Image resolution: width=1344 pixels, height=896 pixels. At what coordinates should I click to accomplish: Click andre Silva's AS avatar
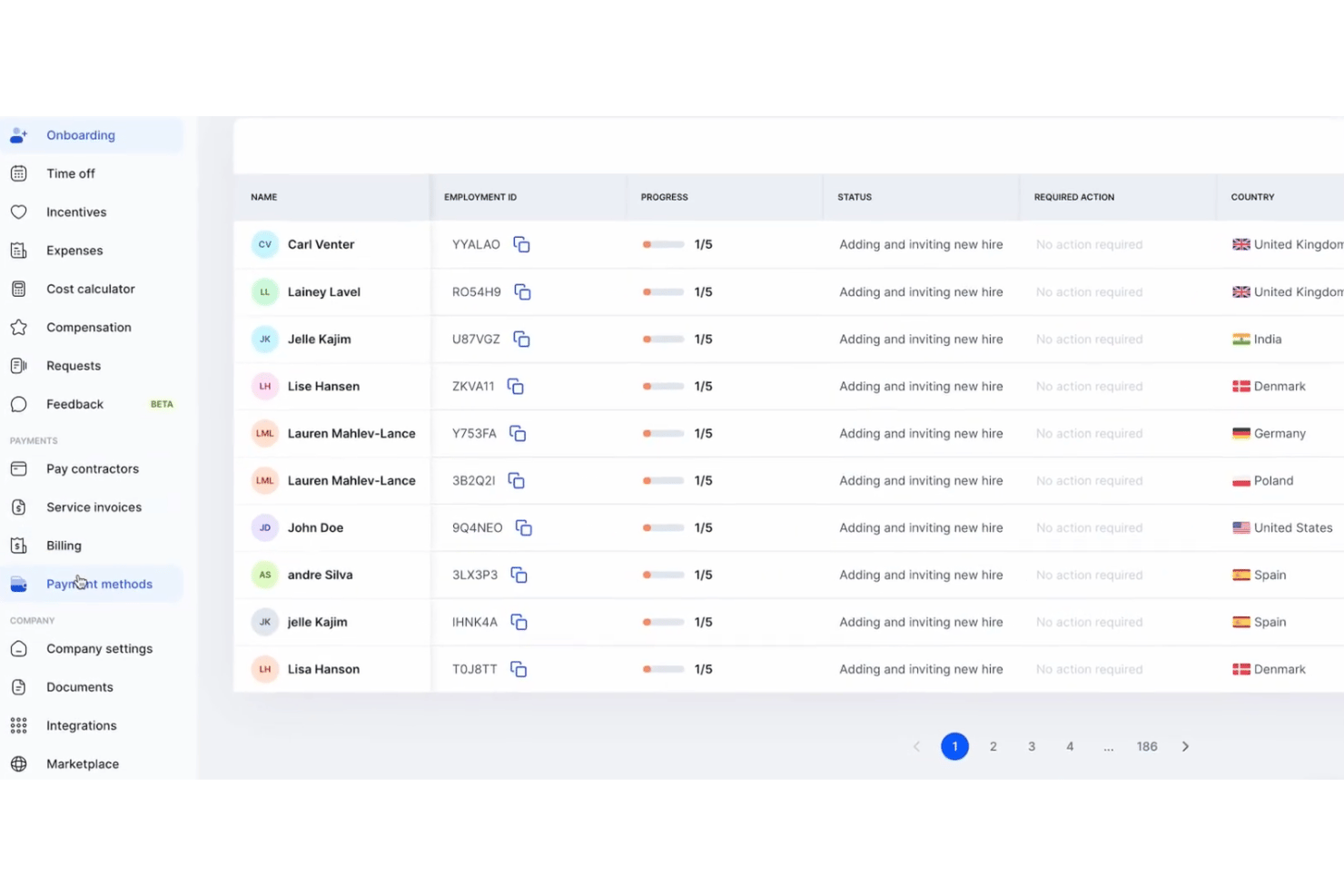coord(264,575)
